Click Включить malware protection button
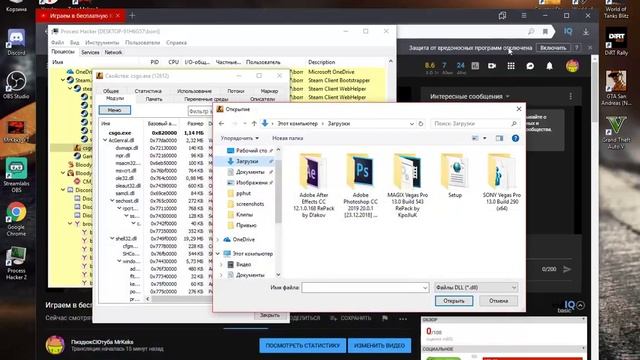 point(553,48)
